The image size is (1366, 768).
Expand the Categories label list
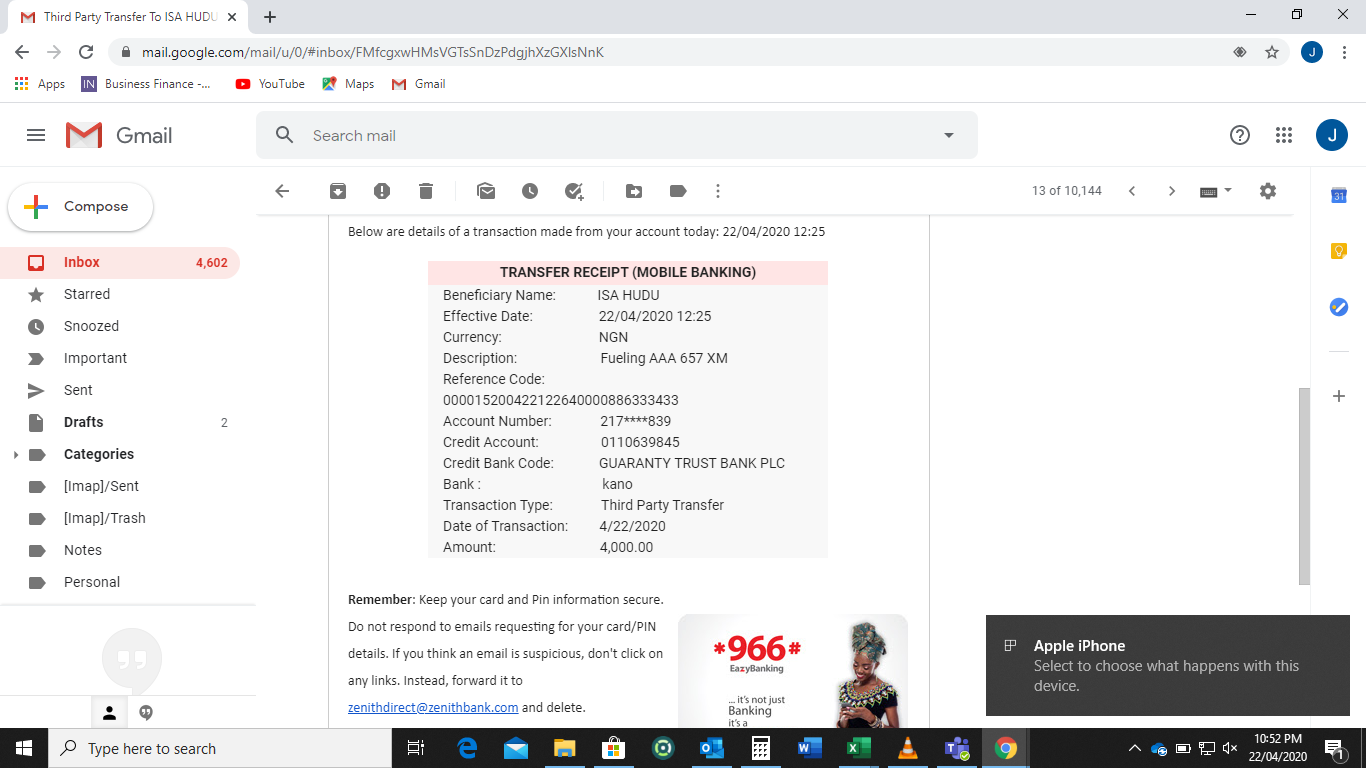pos(15,455)
